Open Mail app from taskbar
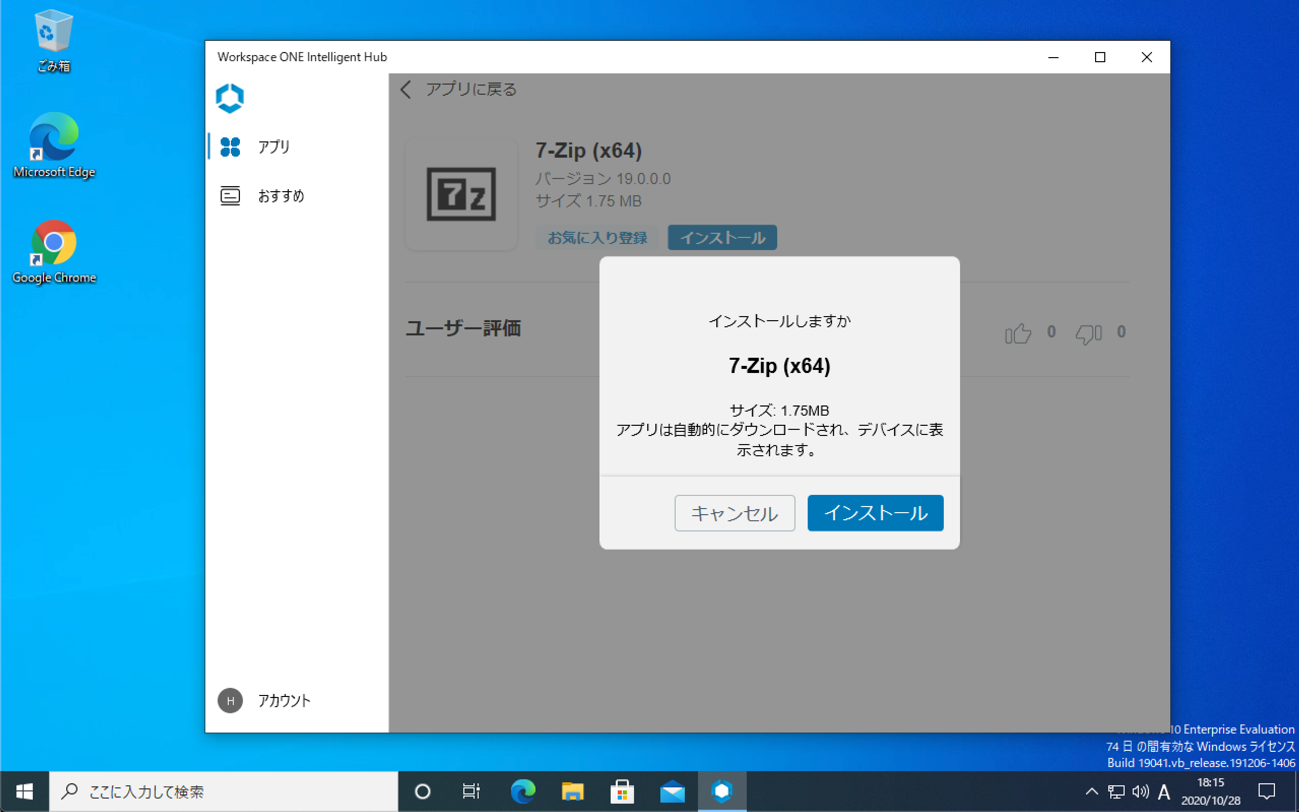This screenshot has height=812, width=1299. tap(672, 791)
